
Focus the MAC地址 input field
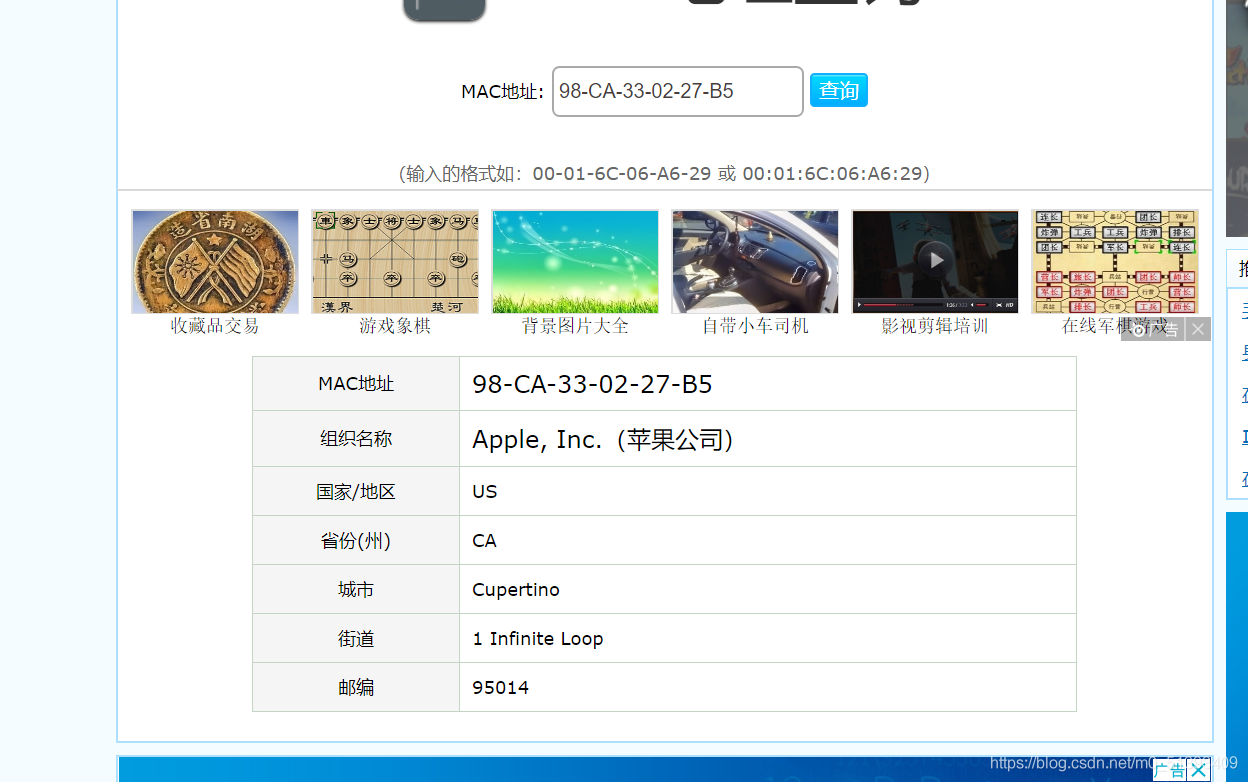[678, 91]
